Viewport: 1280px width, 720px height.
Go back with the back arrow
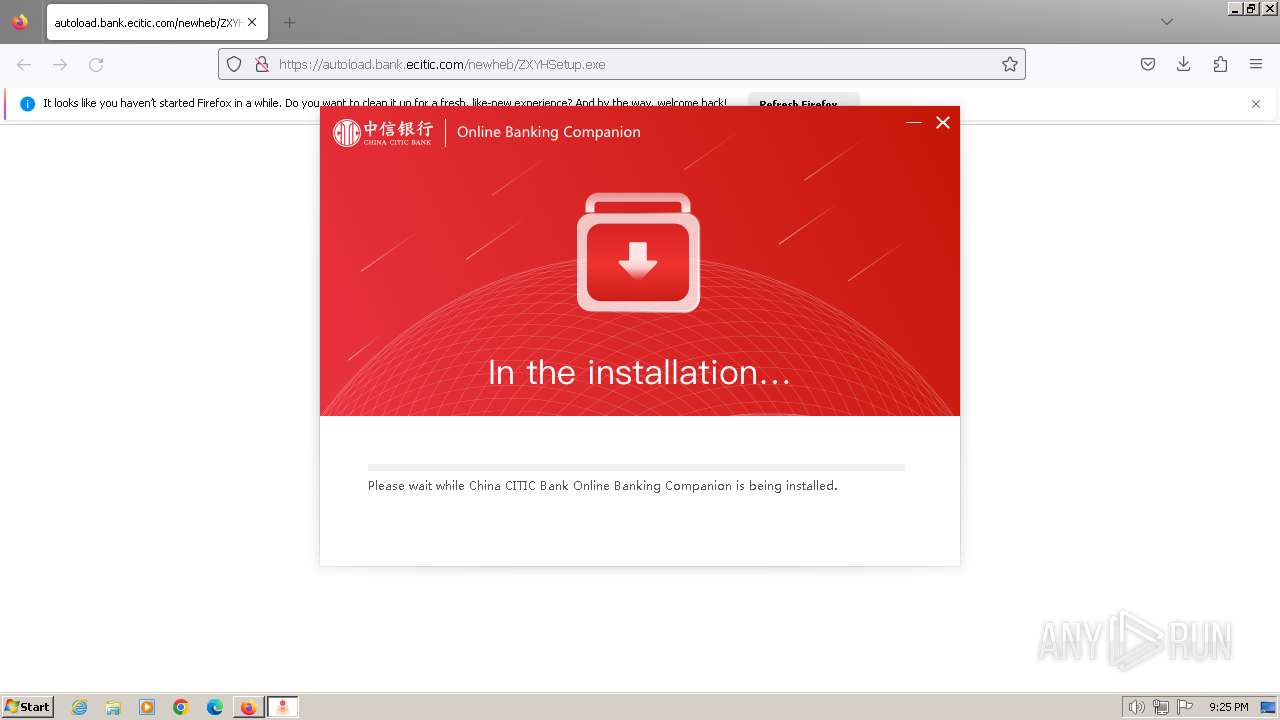(x=24, y=64)
